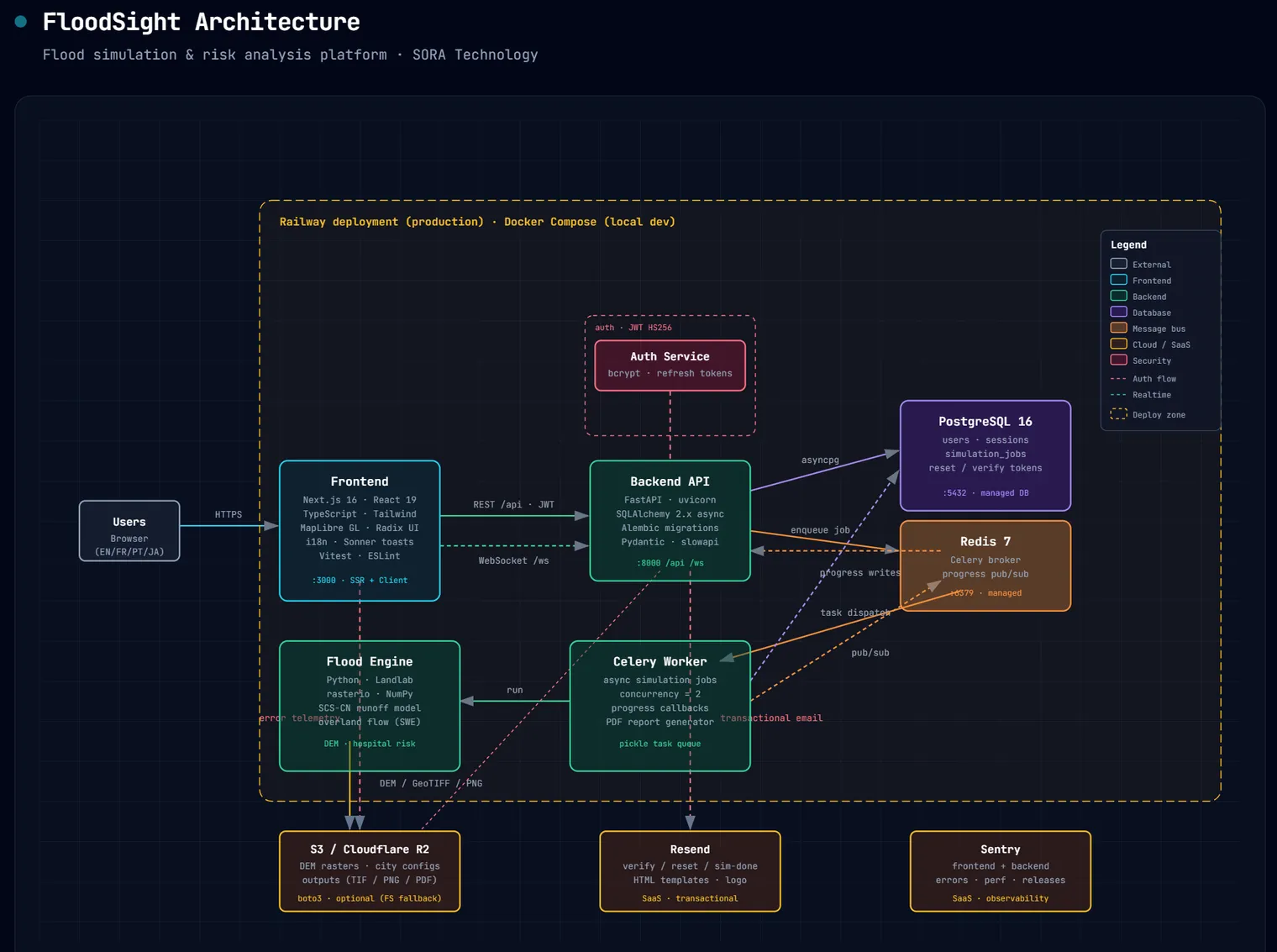Click 'boto3 · optional (FS fallback)' text
The image size is (1277, 952).
(x=370, y=898)
